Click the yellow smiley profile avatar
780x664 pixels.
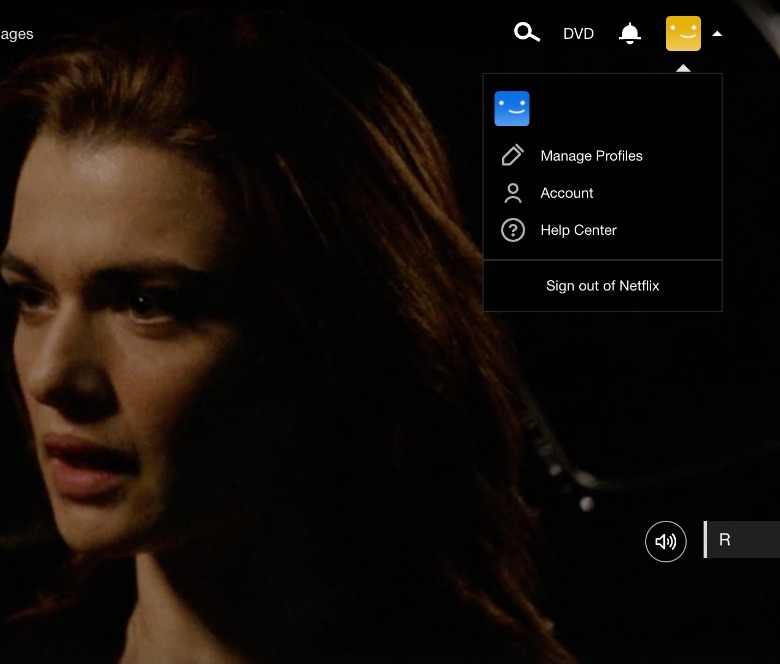[683, 34]
